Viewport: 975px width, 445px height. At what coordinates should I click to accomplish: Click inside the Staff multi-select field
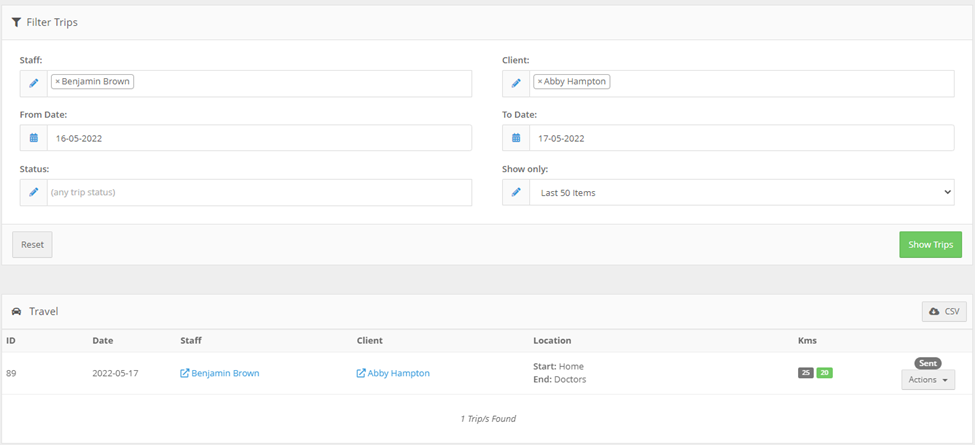tap(259, 83)
